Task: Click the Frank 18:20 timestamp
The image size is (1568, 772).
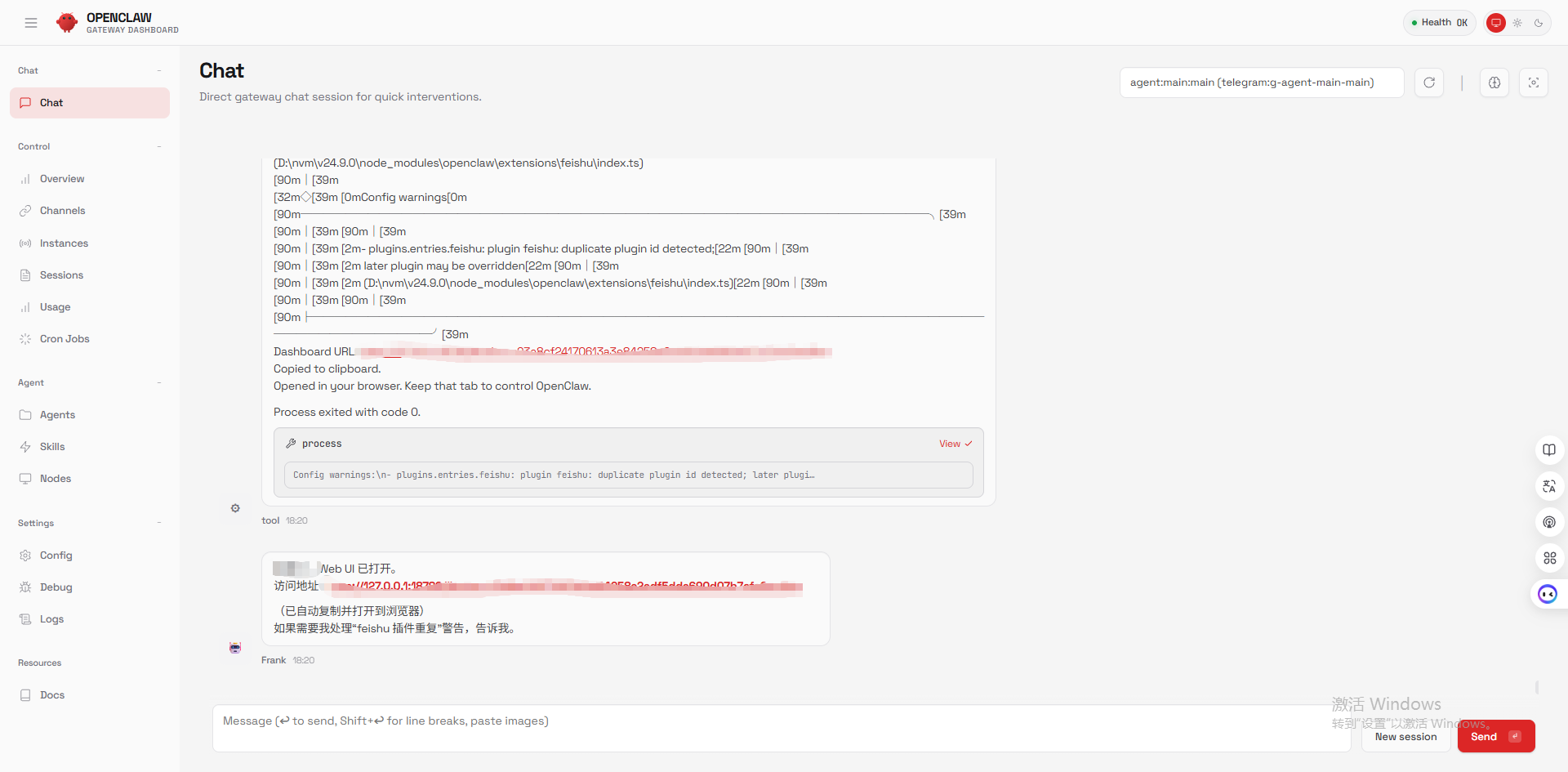Action: (x=303, y=660)
